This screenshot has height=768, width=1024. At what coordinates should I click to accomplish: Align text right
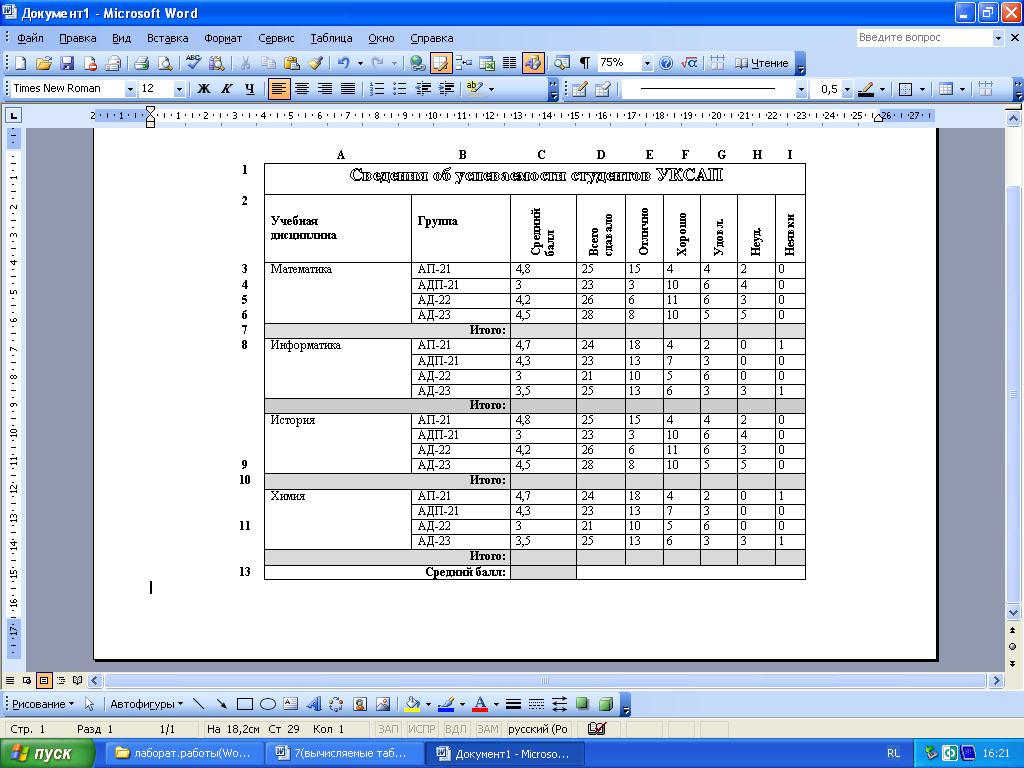pyautogui.click(x=325, y=89)
